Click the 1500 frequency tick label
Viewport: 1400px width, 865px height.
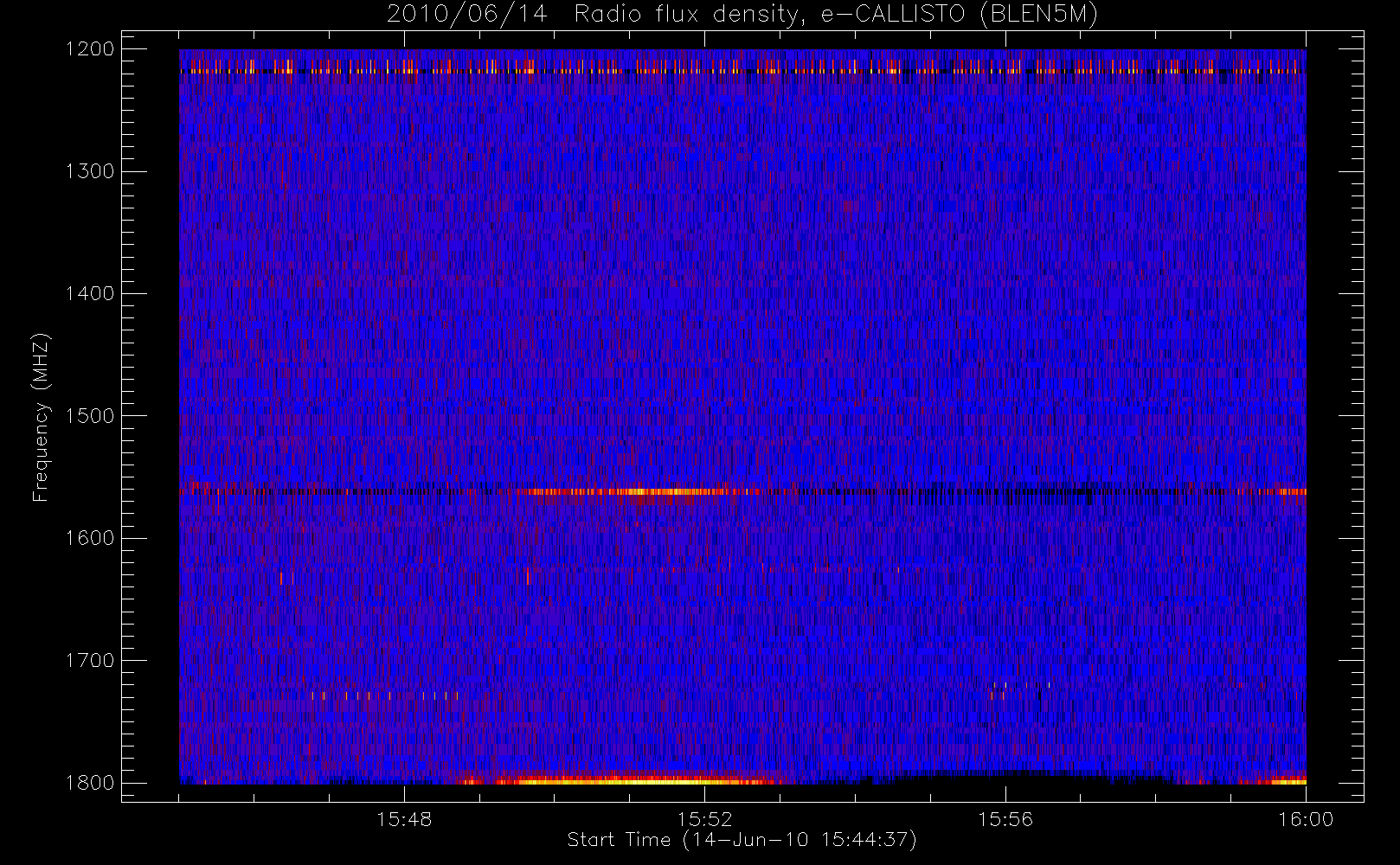(x=90, y=416)
